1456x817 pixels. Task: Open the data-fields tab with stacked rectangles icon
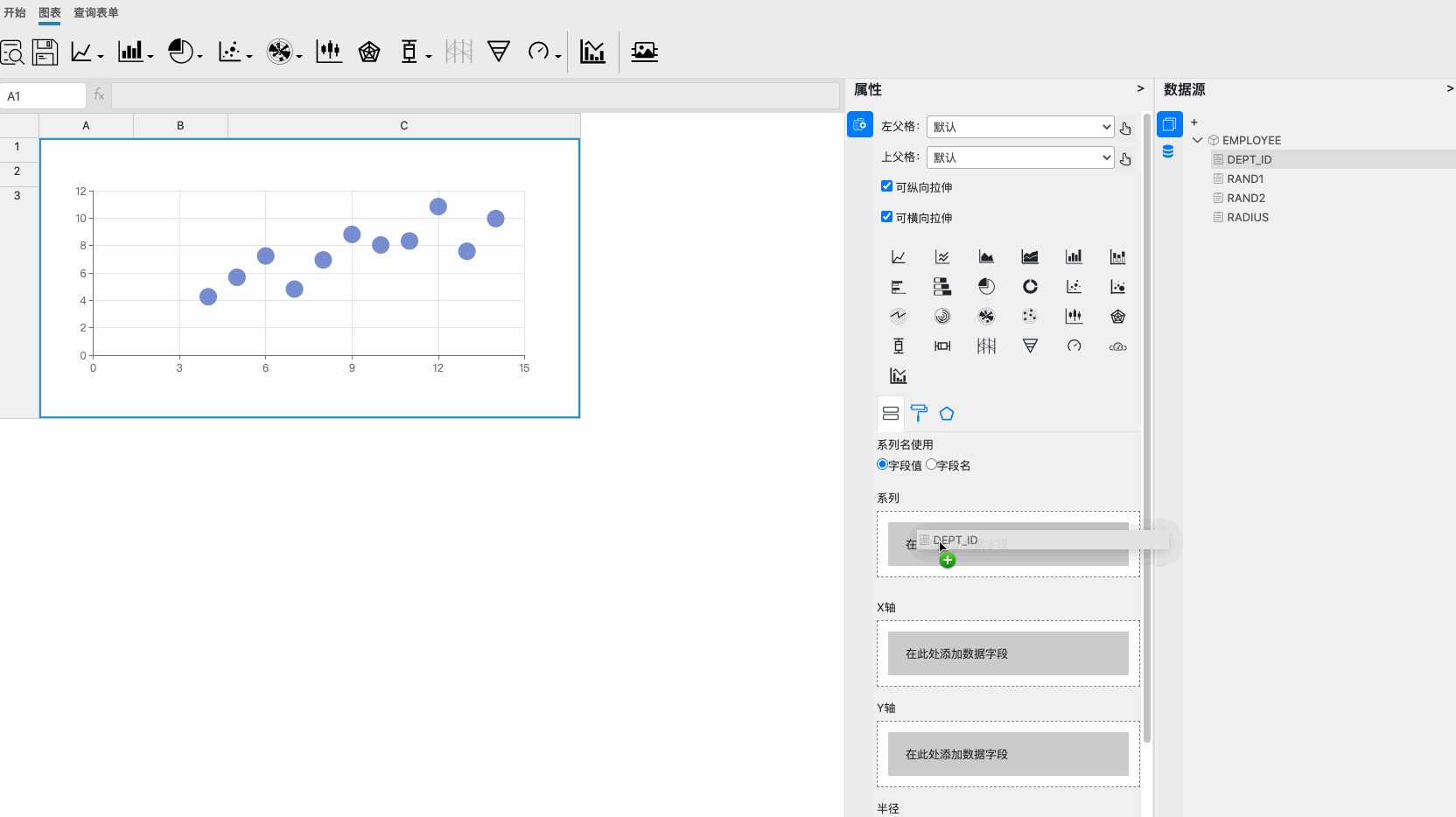click(891, 414)
